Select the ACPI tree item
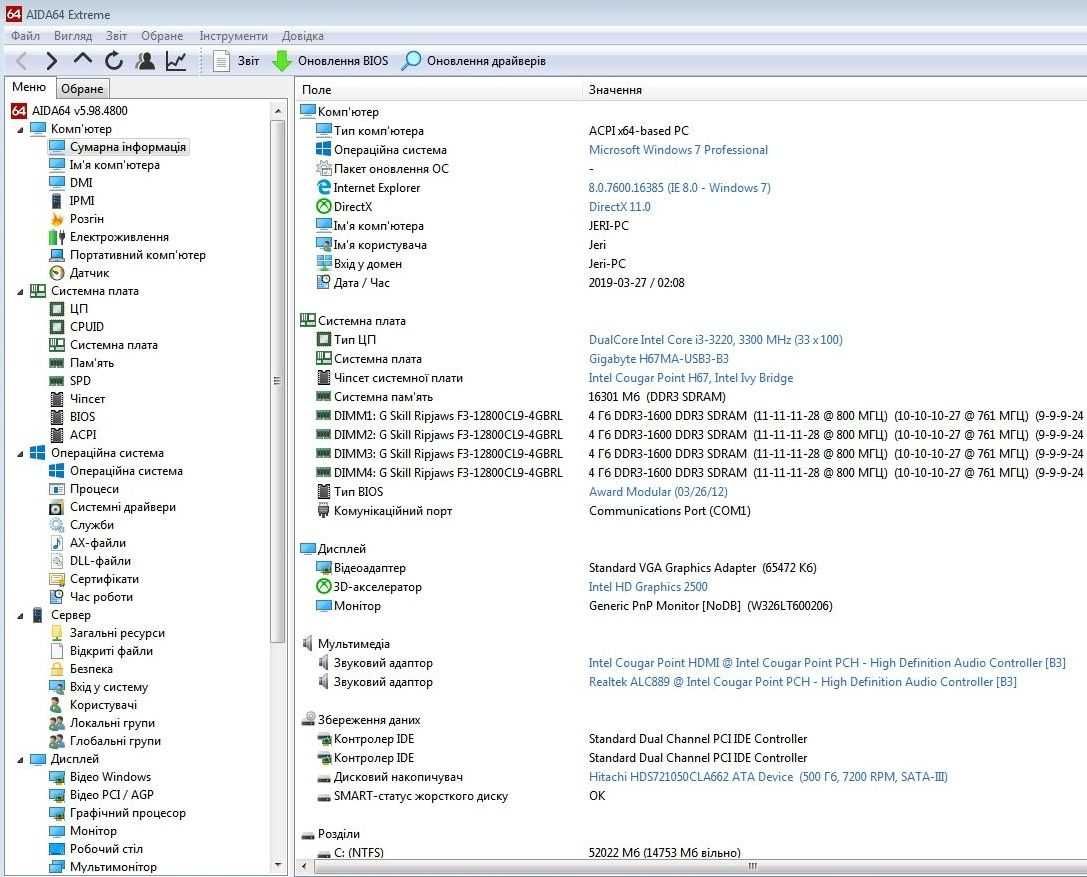This screenshot has width=1087, height=877. coord(83,435)
